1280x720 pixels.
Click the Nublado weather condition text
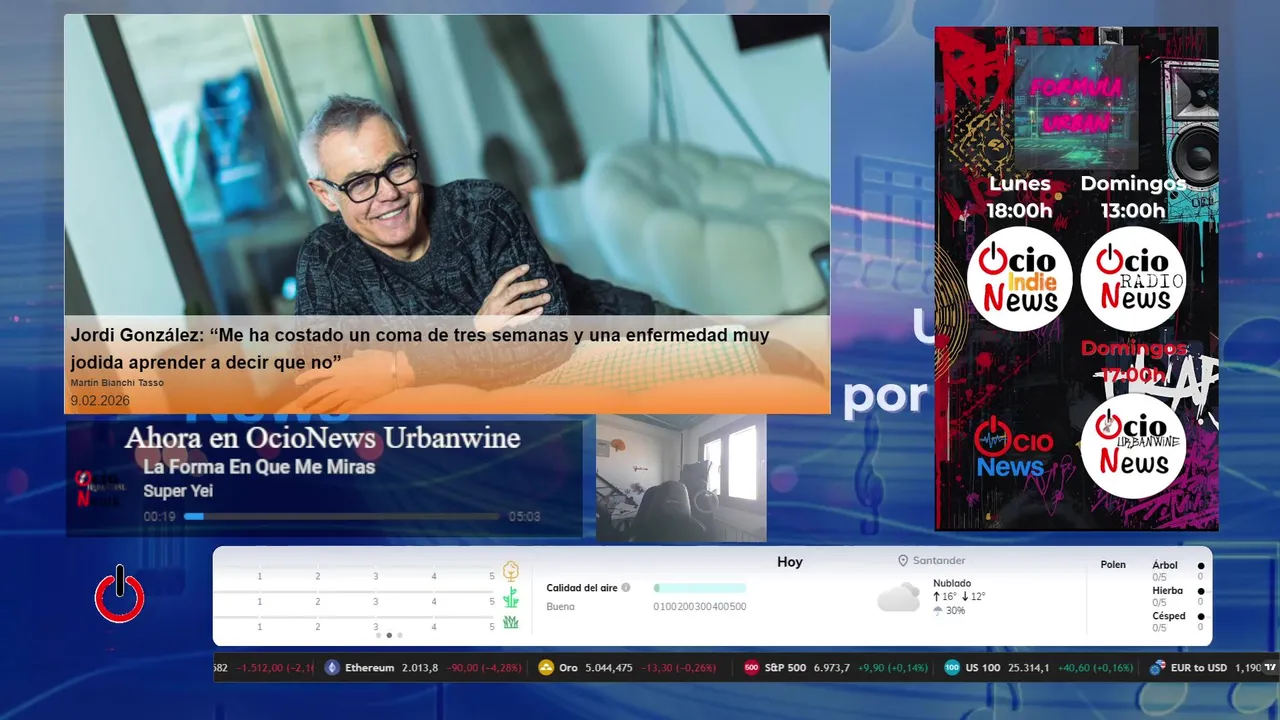tap(952, 583)
